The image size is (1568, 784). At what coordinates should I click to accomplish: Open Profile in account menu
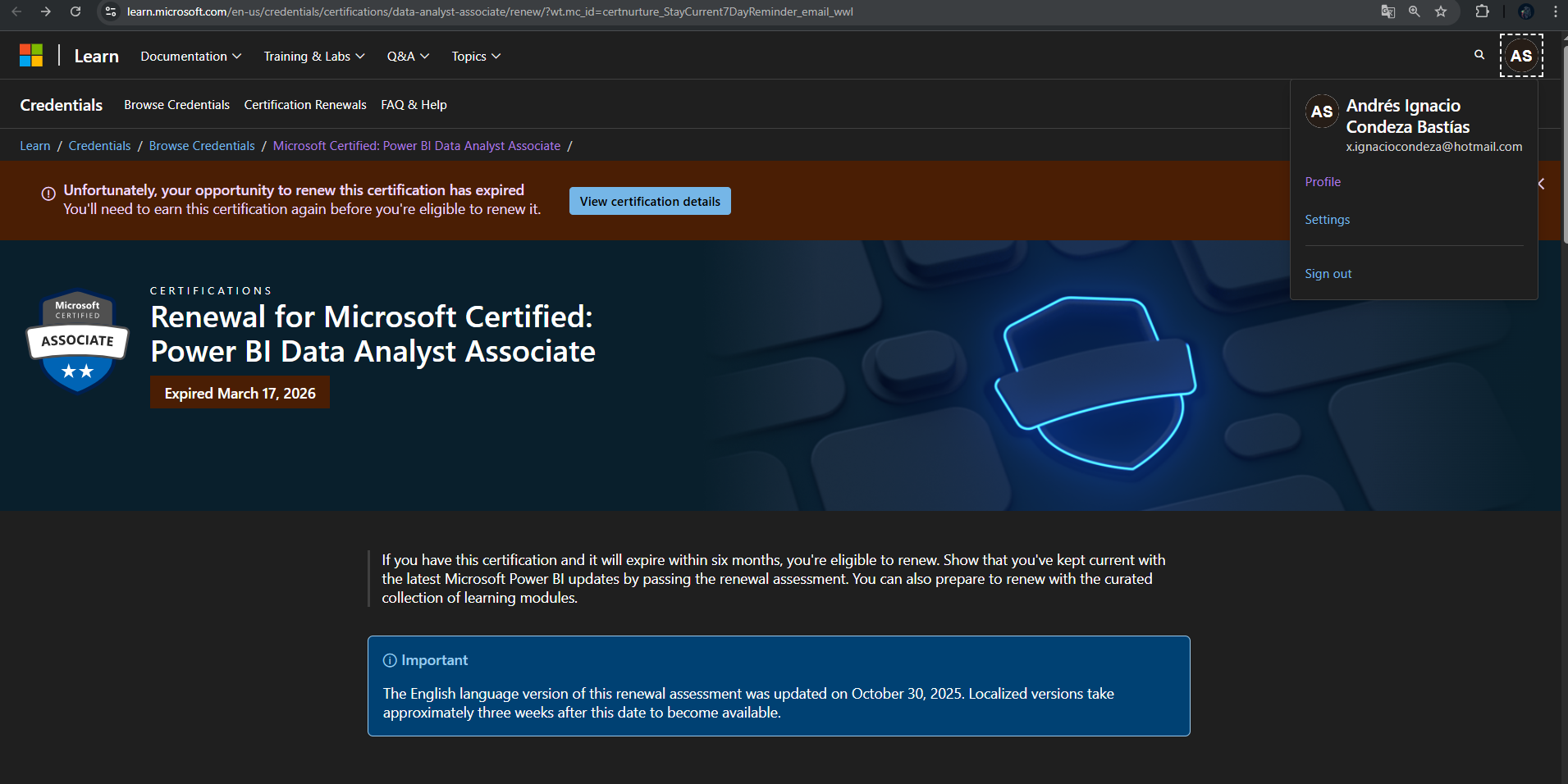(1323, 182)
